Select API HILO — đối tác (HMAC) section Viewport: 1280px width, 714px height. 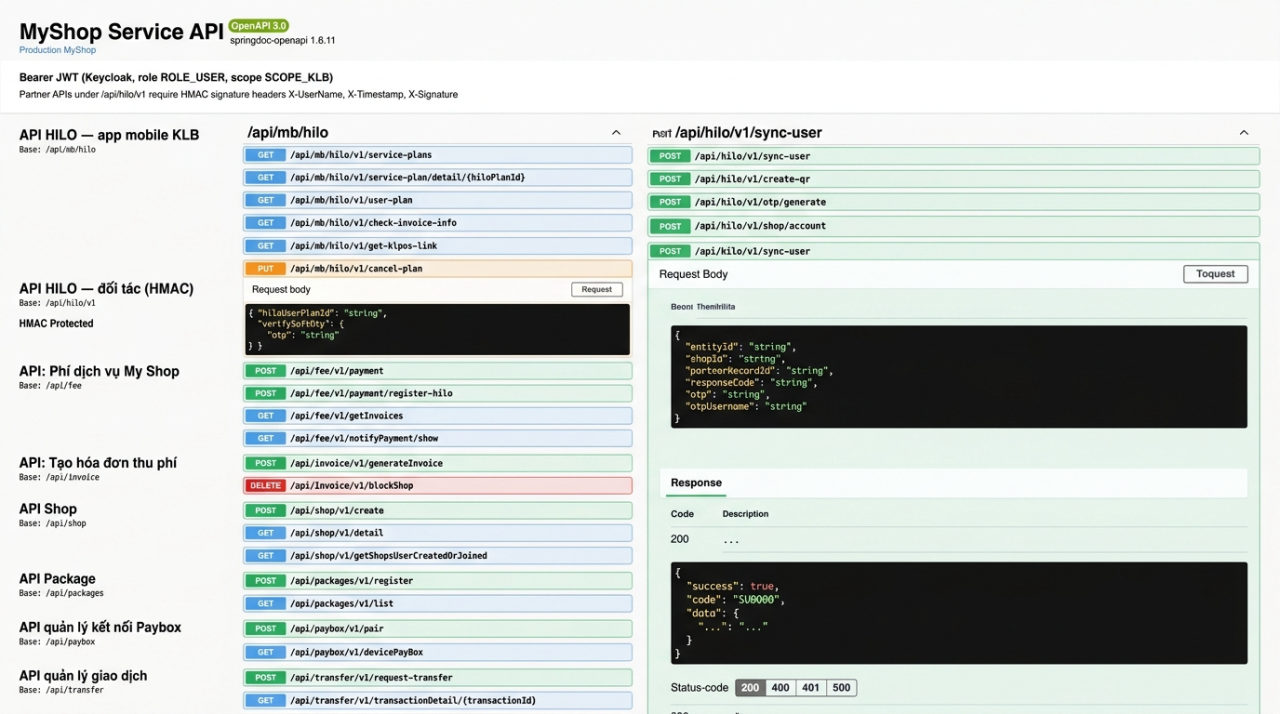pos(106,289)
